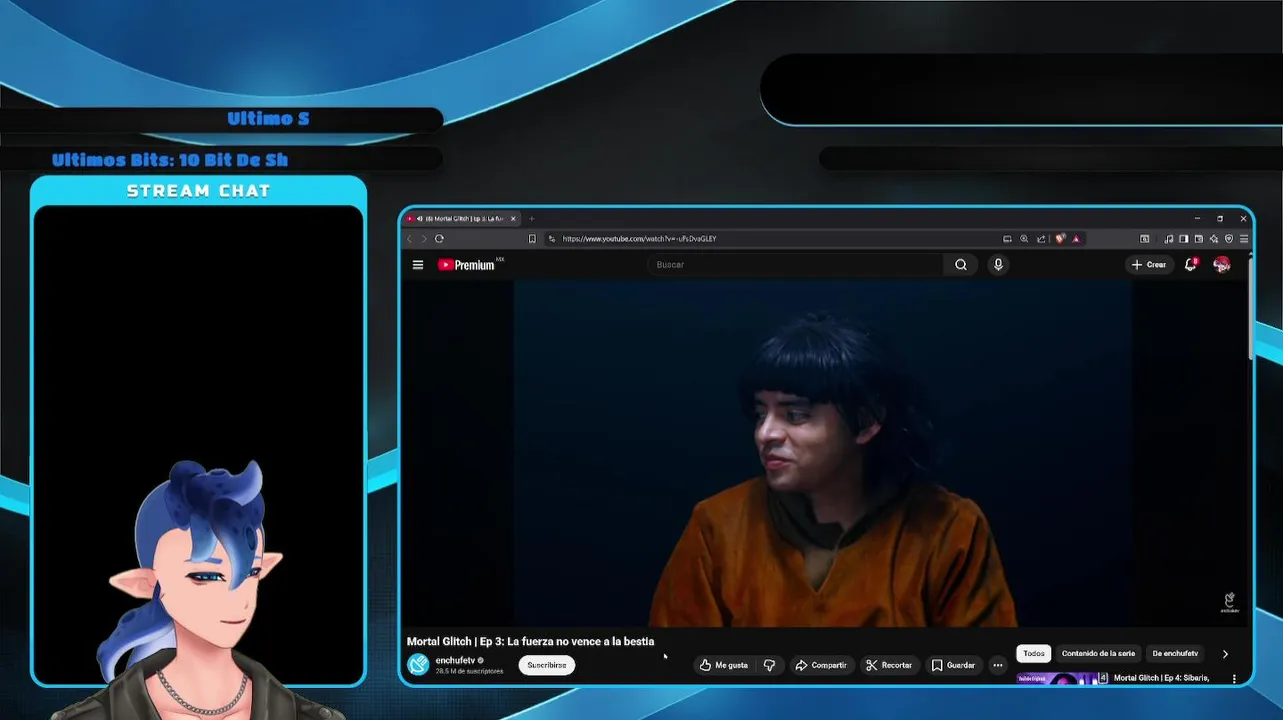Show more filter chips with right arrow

tap(1225, 654)
